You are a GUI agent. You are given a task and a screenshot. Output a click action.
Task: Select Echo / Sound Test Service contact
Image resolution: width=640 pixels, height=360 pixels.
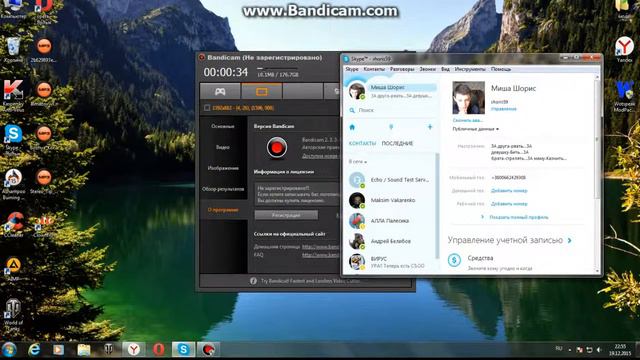pos(391,180)
